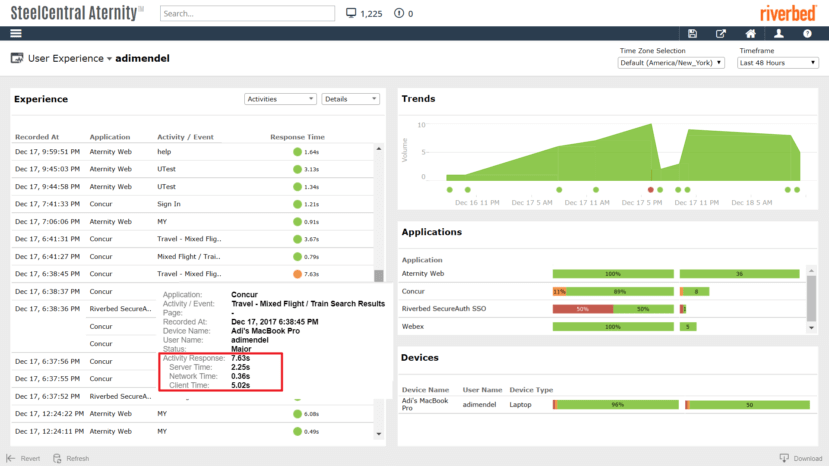The image size is (829, 466).
Task: Click the Device Type column header
Action: point(531,390)
